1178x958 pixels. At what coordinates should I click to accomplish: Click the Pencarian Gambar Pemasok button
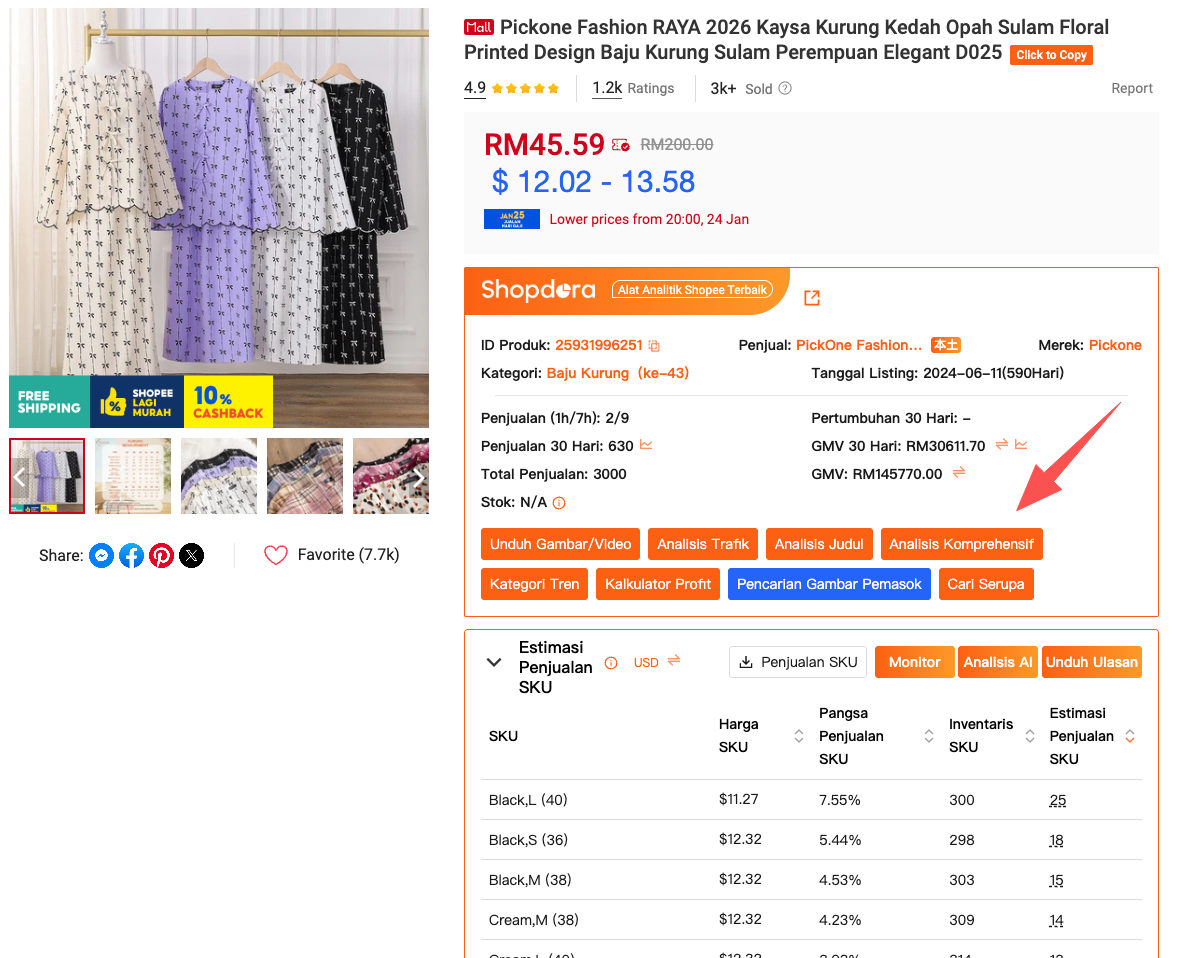[829, 584]
